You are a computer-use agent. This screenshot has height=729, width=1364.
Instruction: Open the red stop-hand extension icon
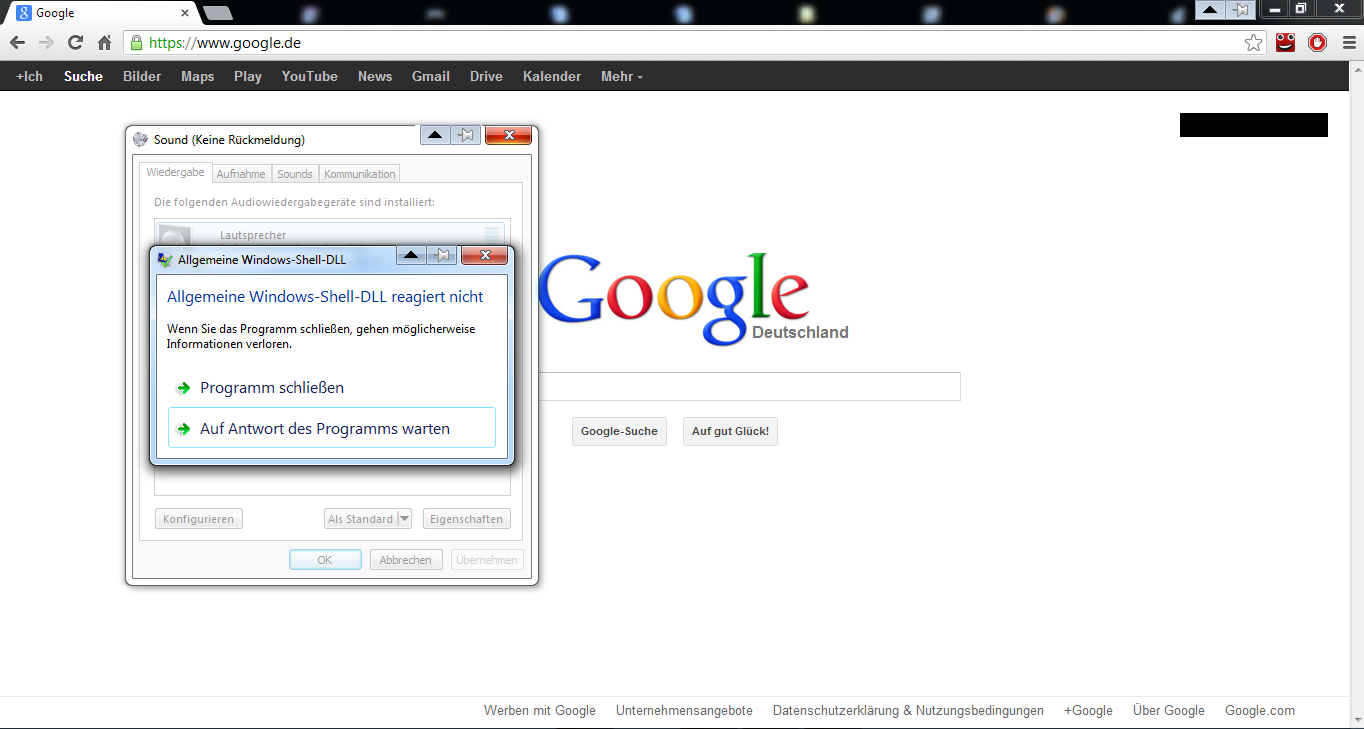pos(1317,42)
